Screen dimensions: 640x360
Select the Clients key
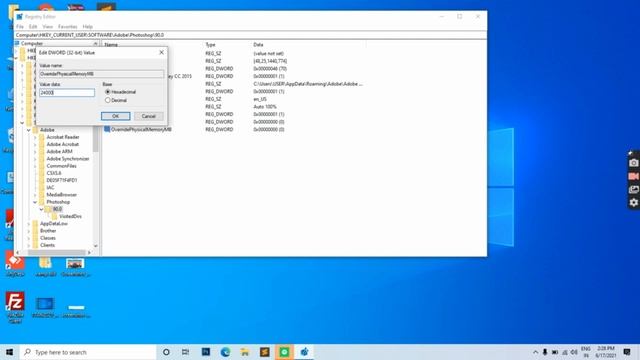(x=47, y=245)
